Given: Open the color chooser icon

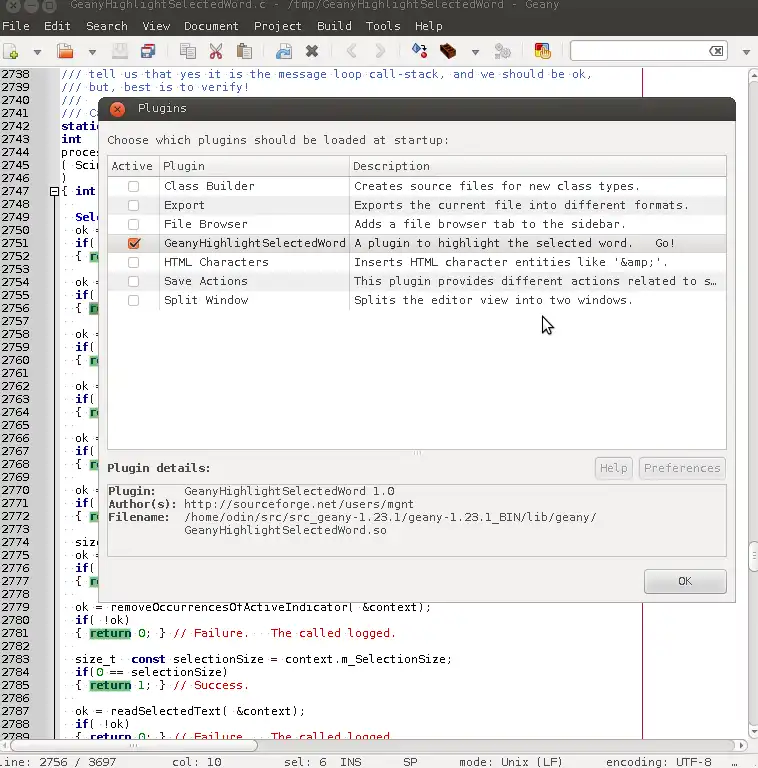Looking at the screenshot, I should [542, 51].
